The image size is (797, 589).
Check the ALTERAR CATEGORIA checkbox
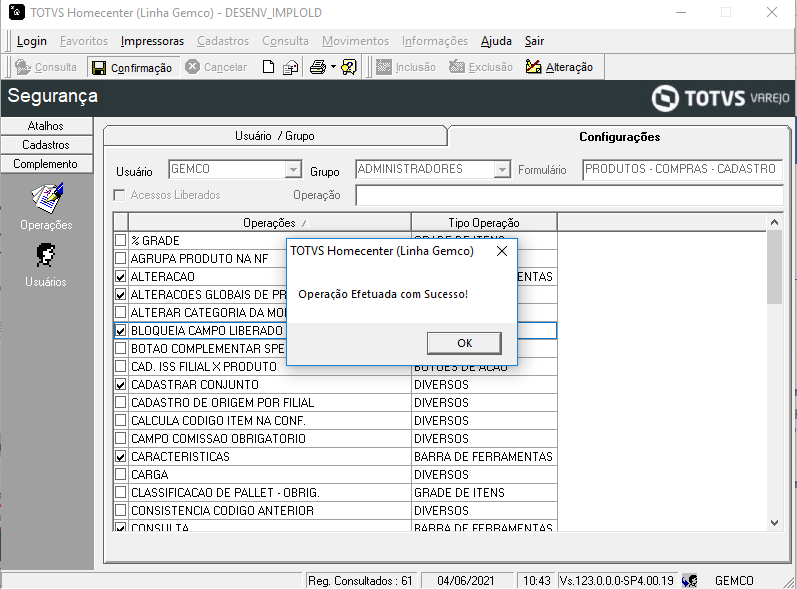click(120, 312)
